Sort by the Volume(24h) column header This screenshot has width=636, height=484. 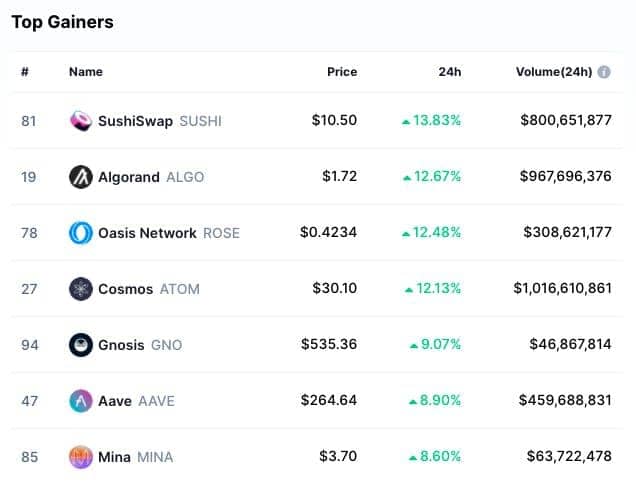554,72
